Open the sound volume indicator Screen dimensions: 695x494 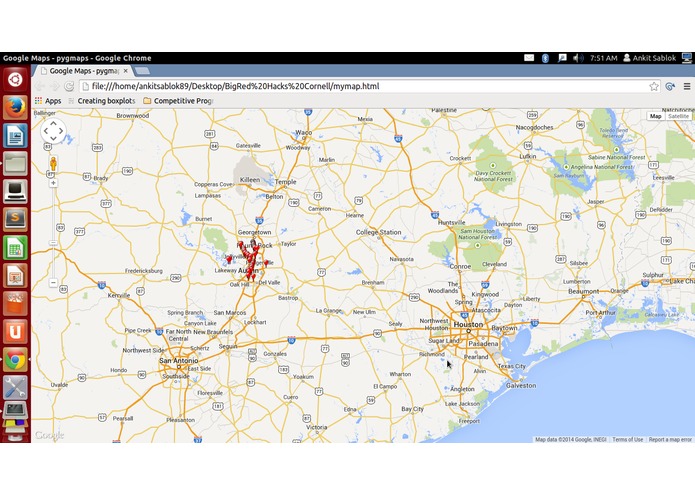click(578, 58)
